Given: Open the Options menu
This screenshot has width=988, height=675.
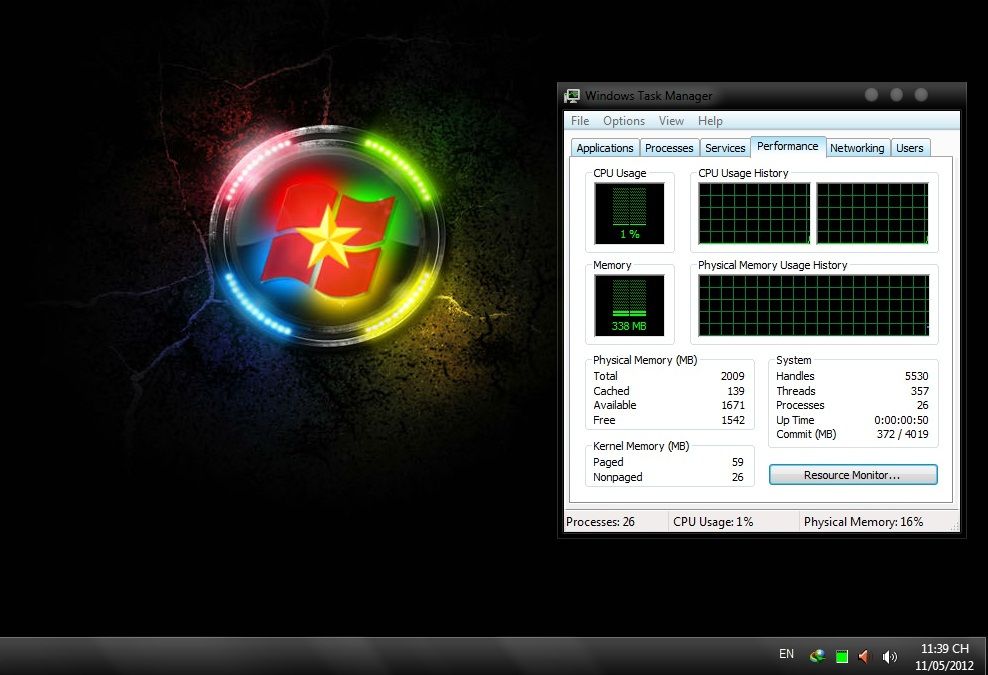Looking at the screenshot, I should click(624, 121).
